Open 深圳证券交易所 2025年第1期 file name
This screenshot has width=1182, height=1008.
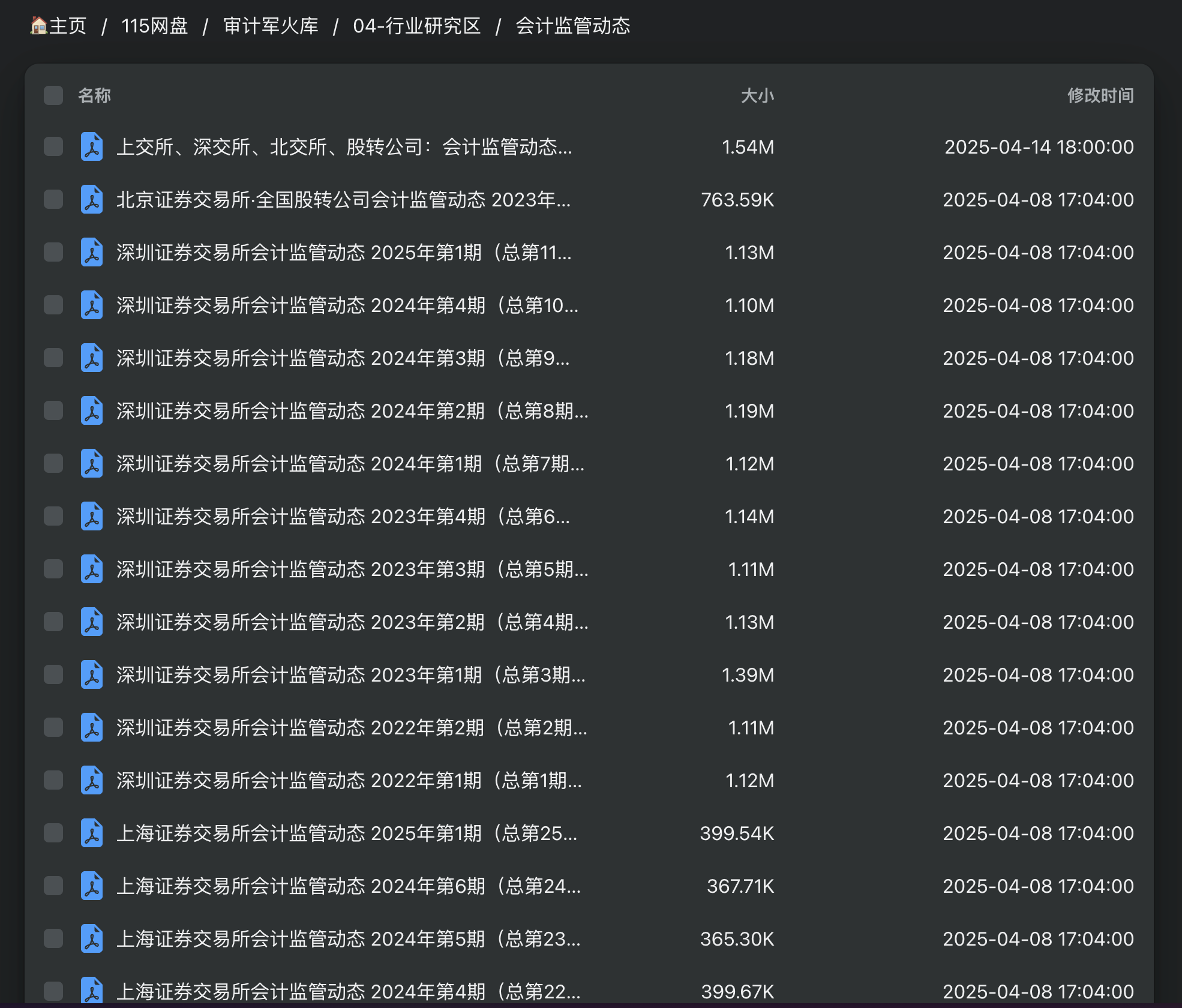(x=344, y=253)
